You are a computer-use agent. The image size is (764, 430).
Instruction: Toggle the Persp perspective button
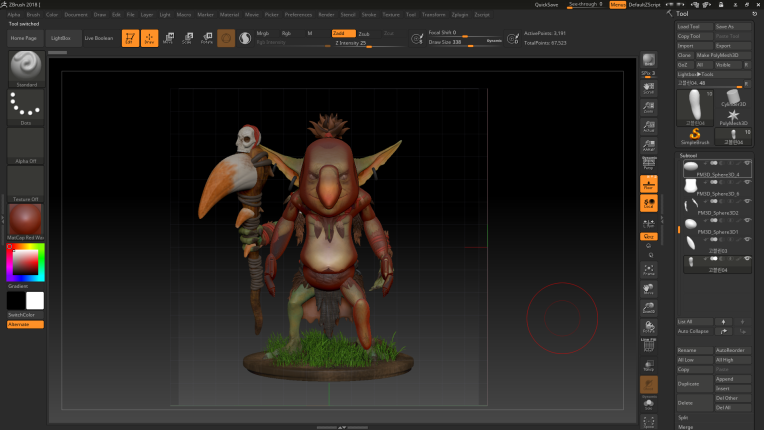click(x=649, y=164)
